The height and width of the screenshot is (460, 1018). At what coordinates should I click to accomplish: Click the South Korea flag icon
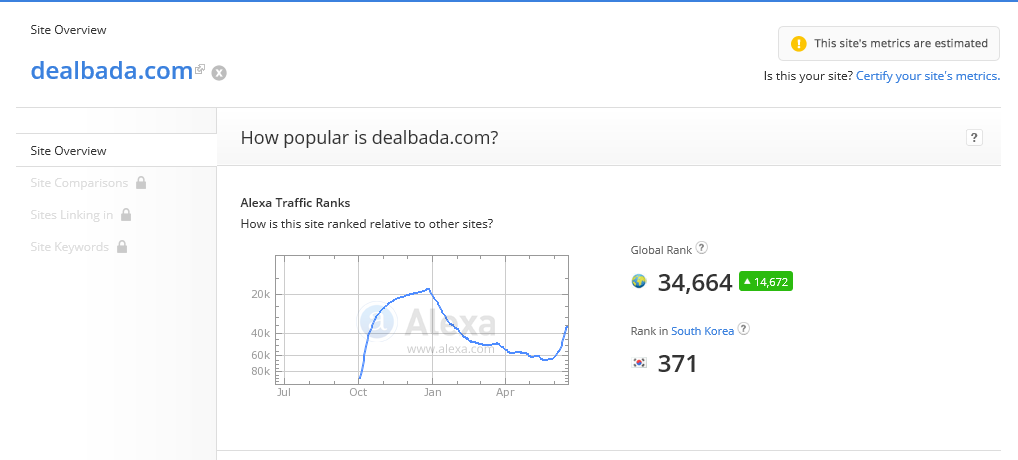pos(639,363)
